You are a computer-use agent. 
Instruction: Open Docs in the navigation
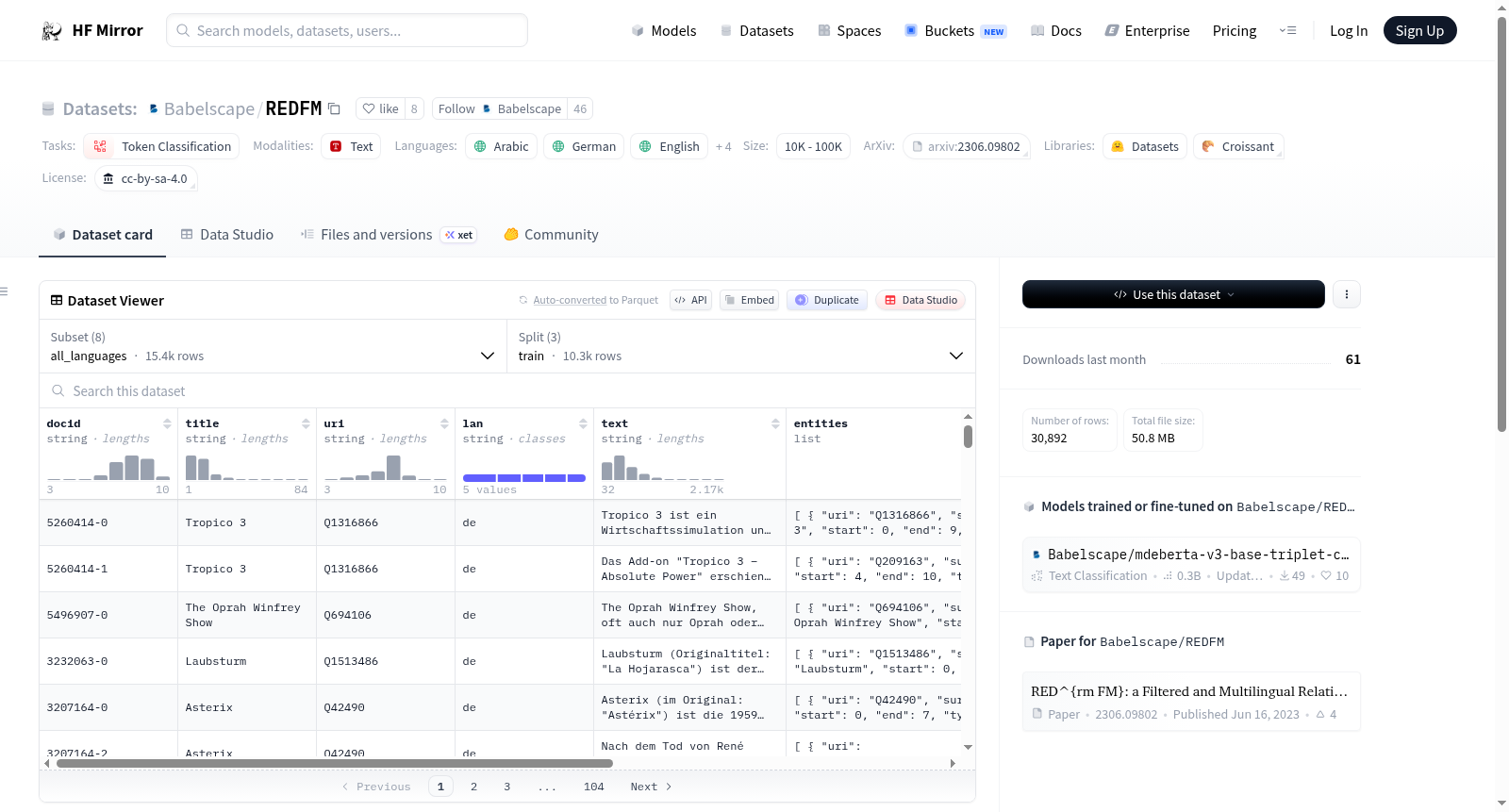[x=1056, y=31]
